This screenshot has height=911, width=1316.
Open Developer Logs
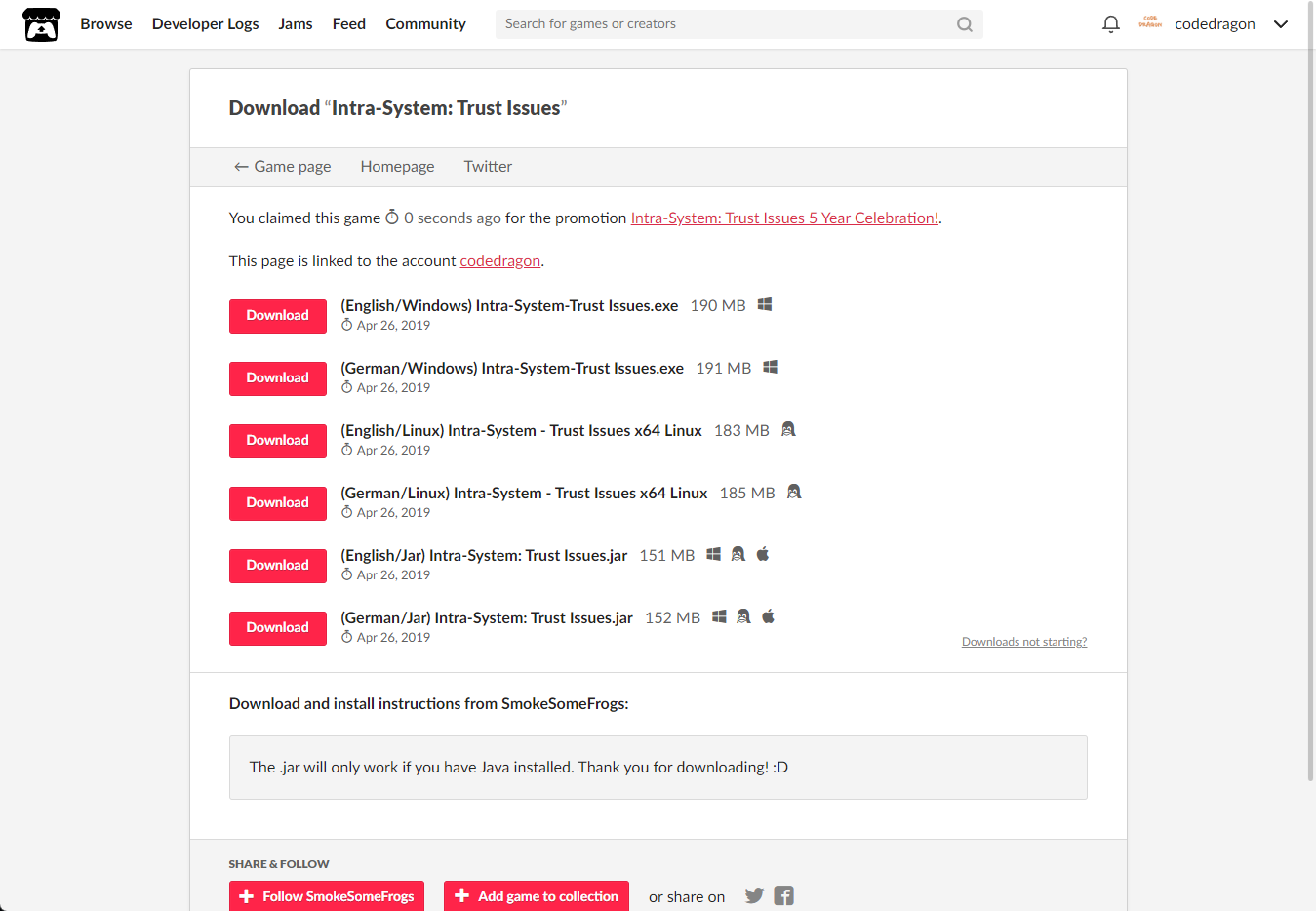pos(205,24)
